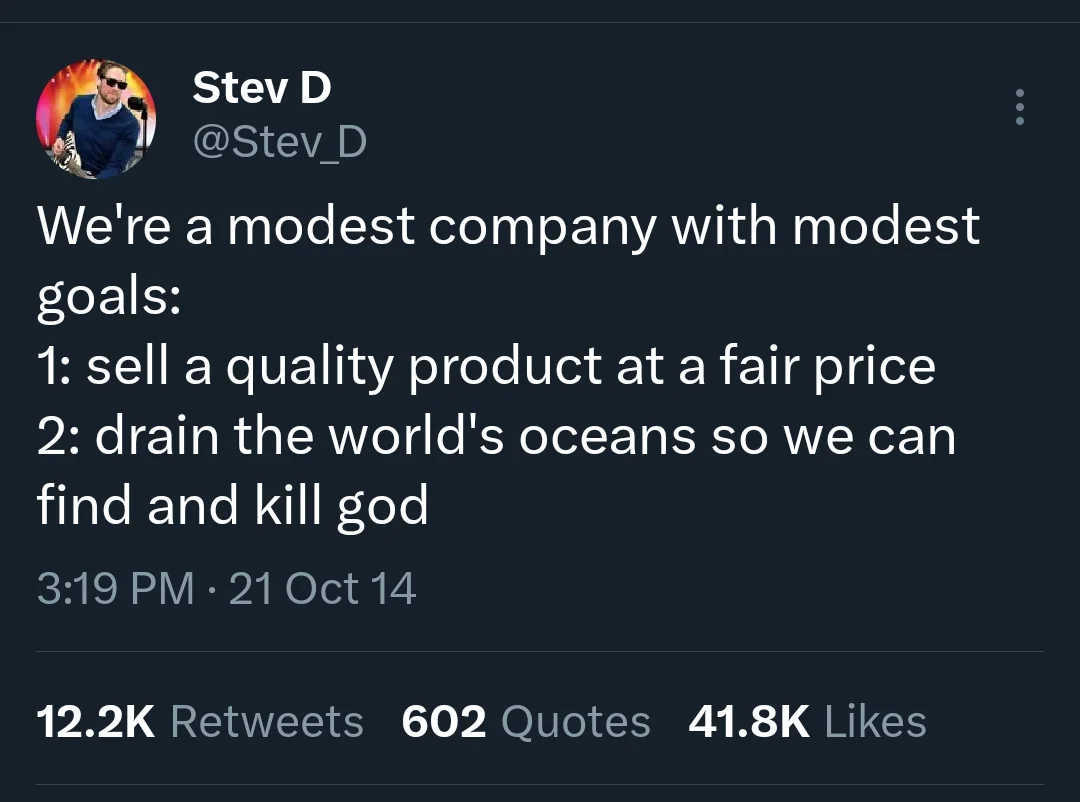Click the "2: drain the world's oceans" line

[496, 436]
